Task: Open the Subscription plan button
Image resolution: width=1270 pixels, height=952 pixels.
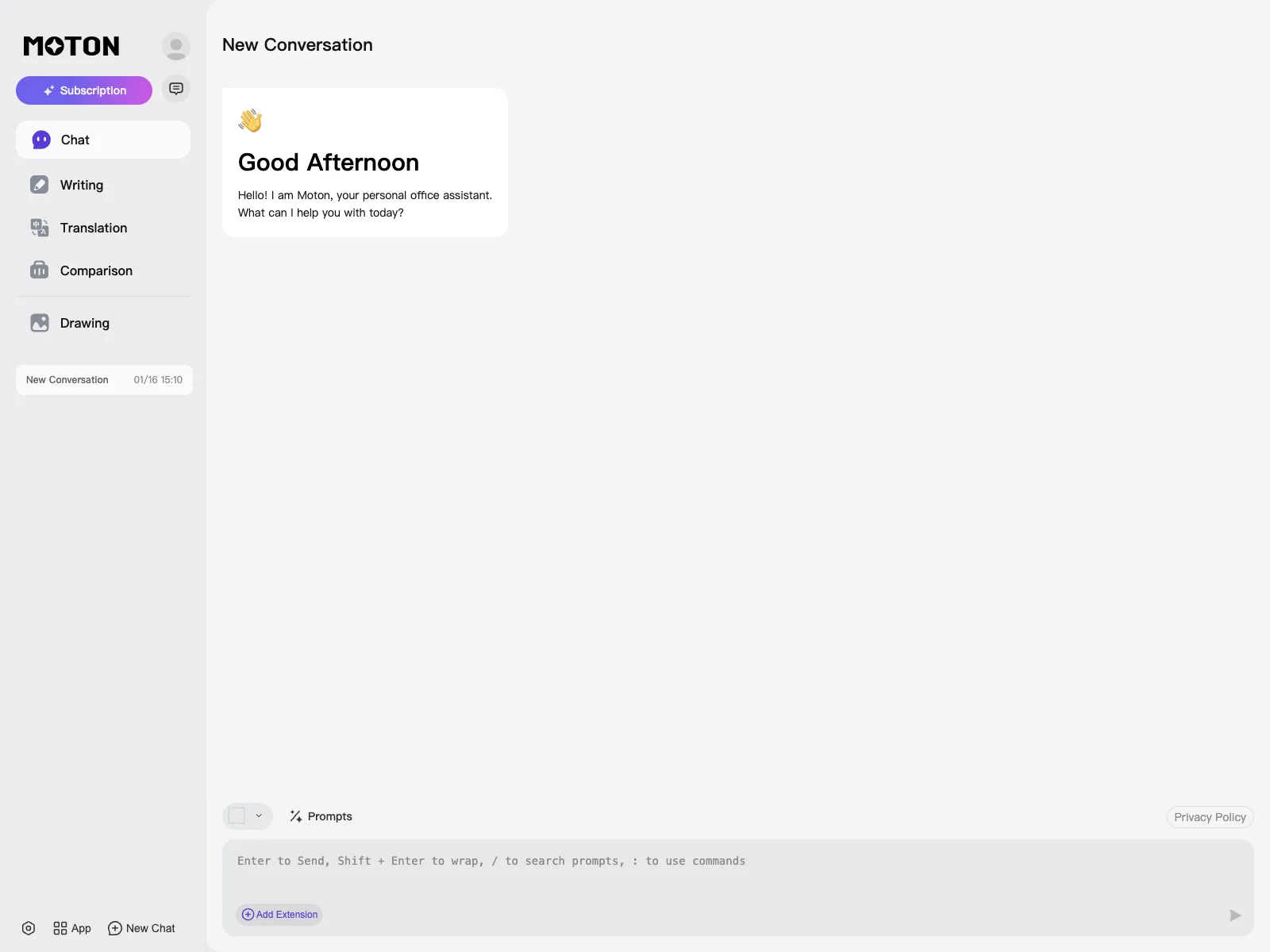Action: [84, 90]
